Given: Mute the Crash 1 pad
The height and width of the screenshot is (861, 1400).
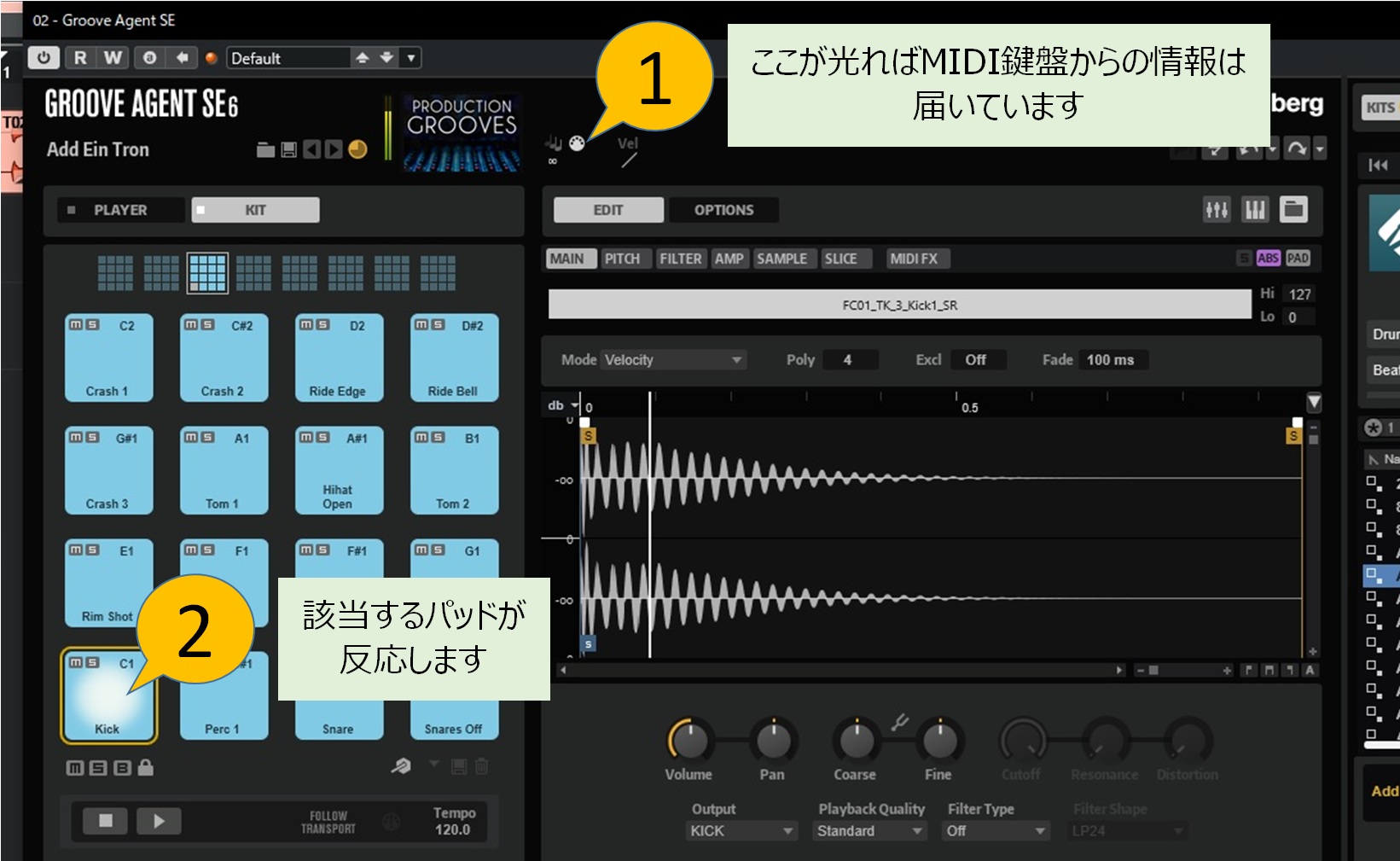Looking at the screenshot, I should point(76,325).
